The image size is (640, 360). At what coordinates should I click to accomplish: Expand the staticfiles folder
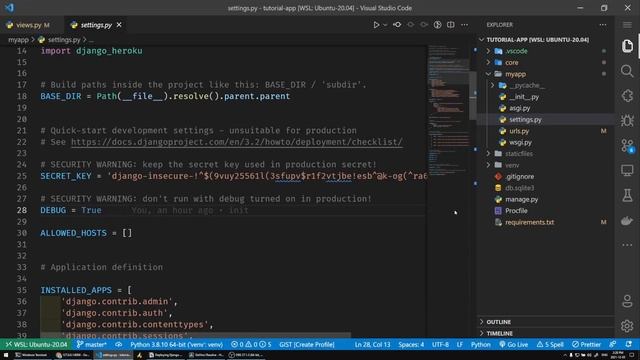pyautogui.click(x=519, y=154)
